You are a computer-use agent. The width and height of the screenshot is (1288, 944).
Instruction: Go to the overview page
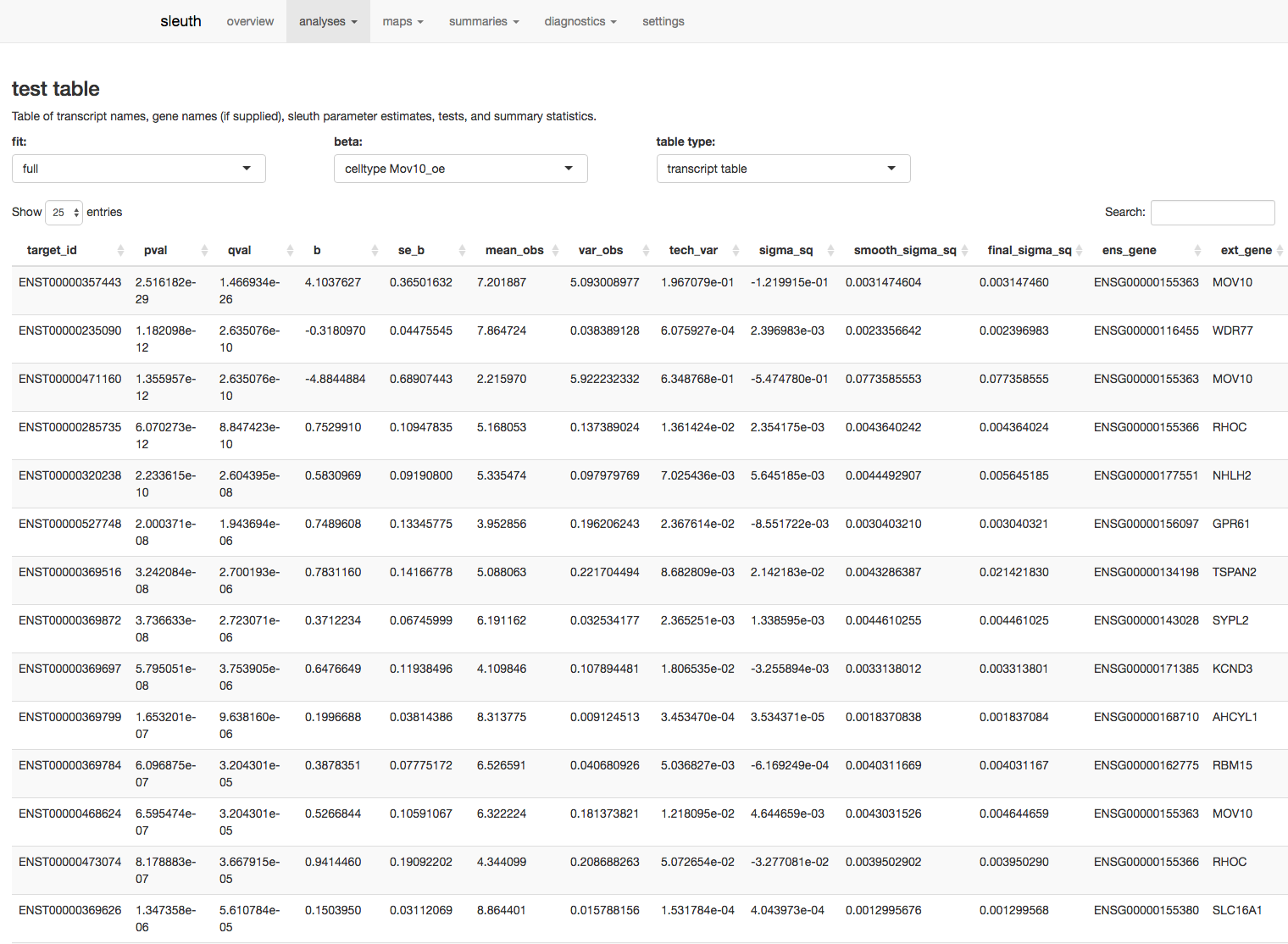250,21
